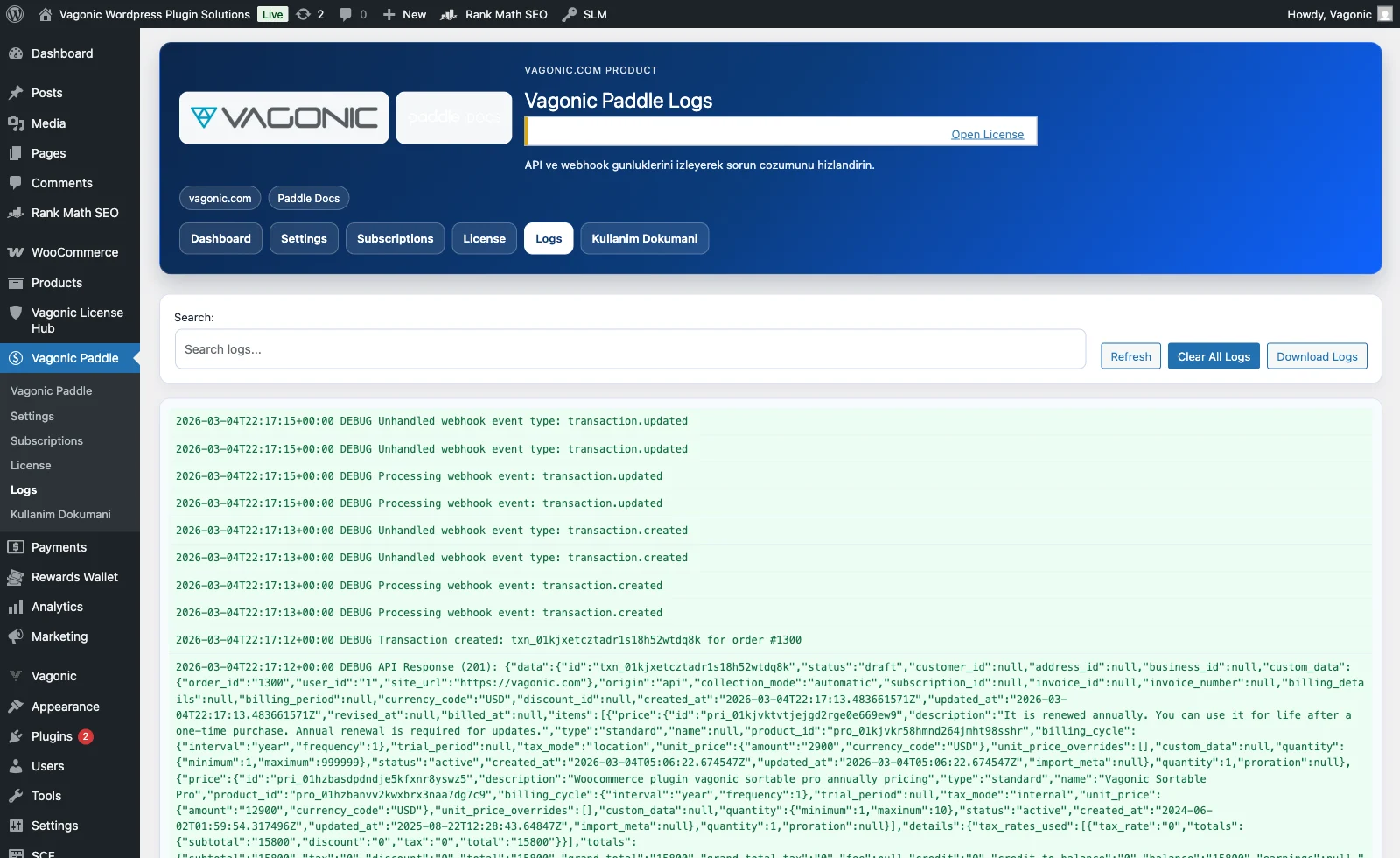Click the Howdy Vagonic user avatar
Screen dimensions: 1400x858
[1385, 14]
